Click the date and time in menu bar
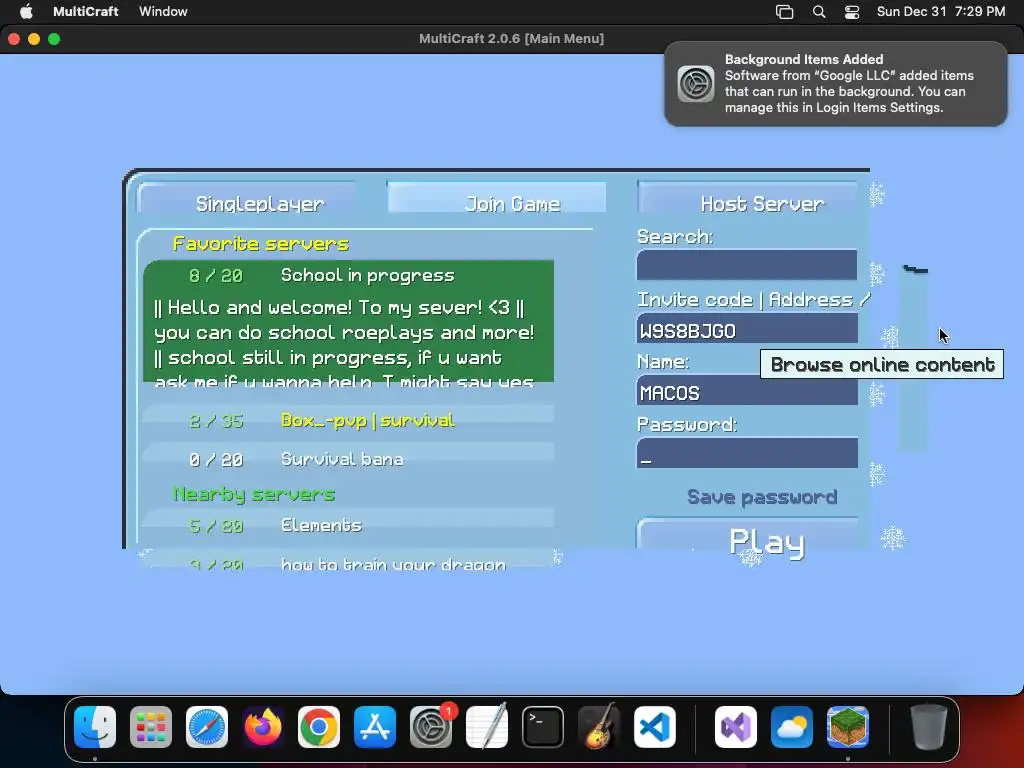This screenshot has height=768, width=1024. point(940,11)
